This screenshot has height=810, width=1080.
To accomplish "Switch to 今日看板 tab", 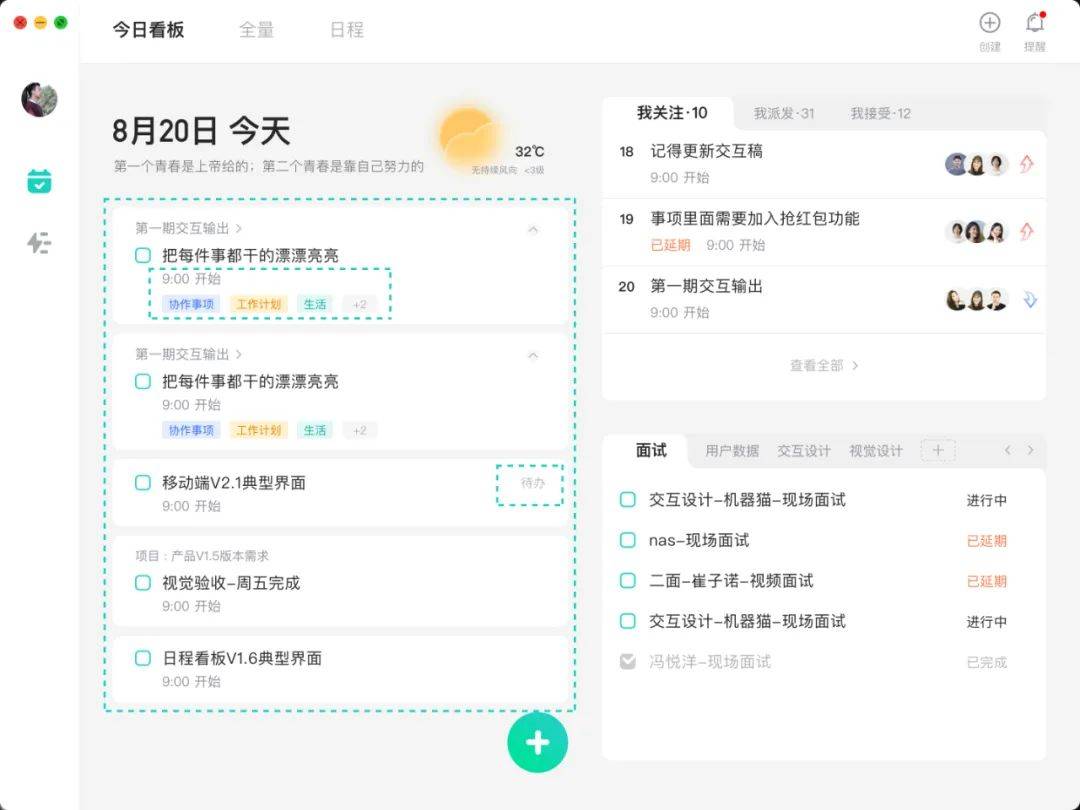I will pos(148,30).
